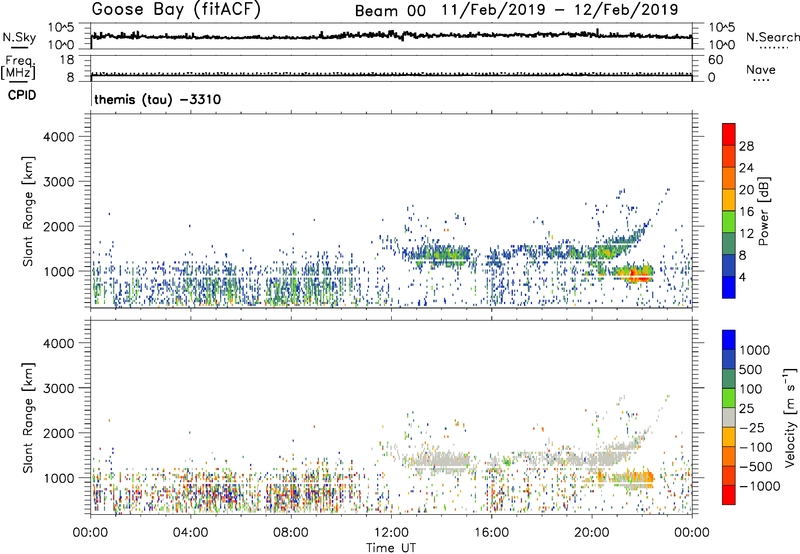Click the '18' tick on the frequency axis
This screenshot has height=554, width=800.
(67, 60)
